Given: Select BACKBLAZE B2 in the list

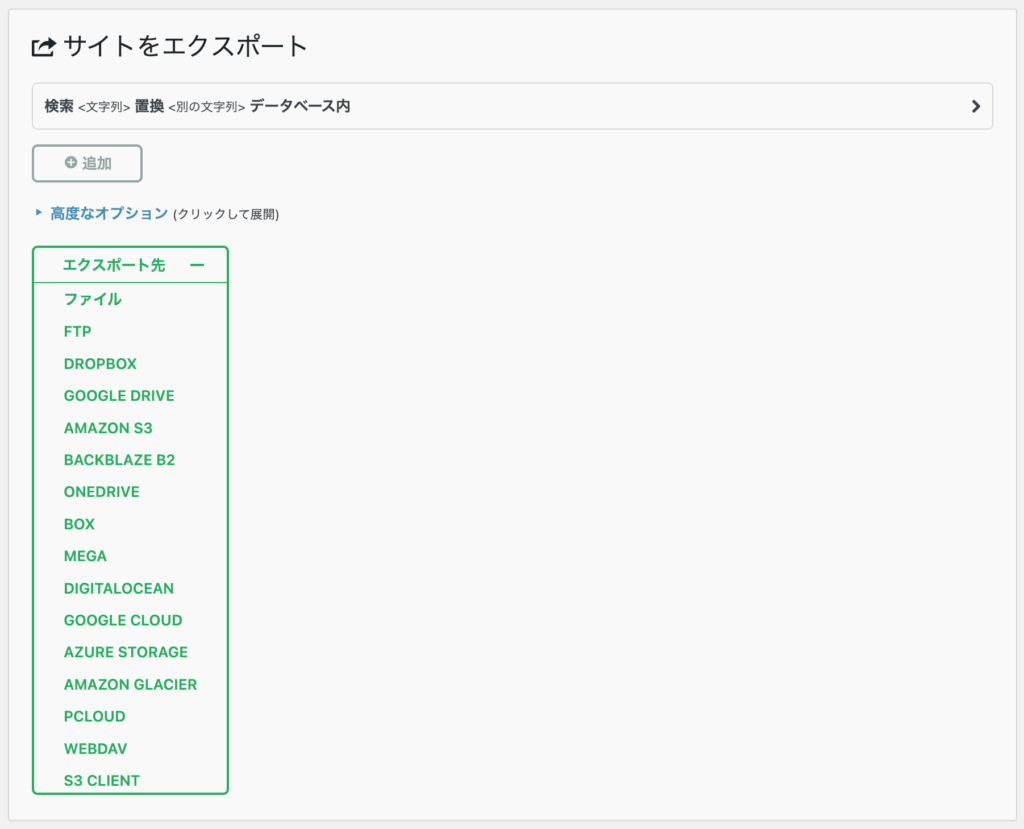Looking at the screenshot, I should (119, 460).
